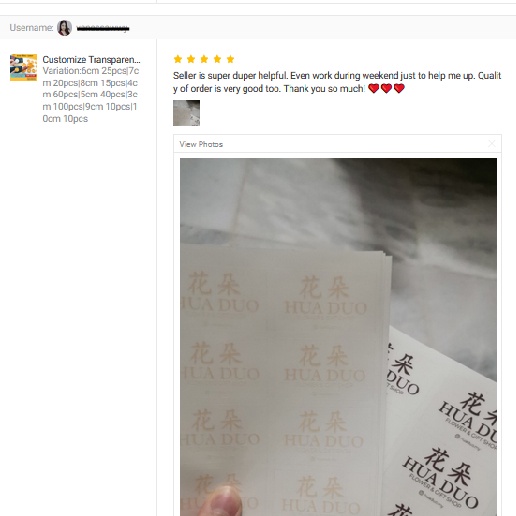Select the small review photo thumbnail
The image size is (516, 516).
pyautogui.click(x=186, y=113)
